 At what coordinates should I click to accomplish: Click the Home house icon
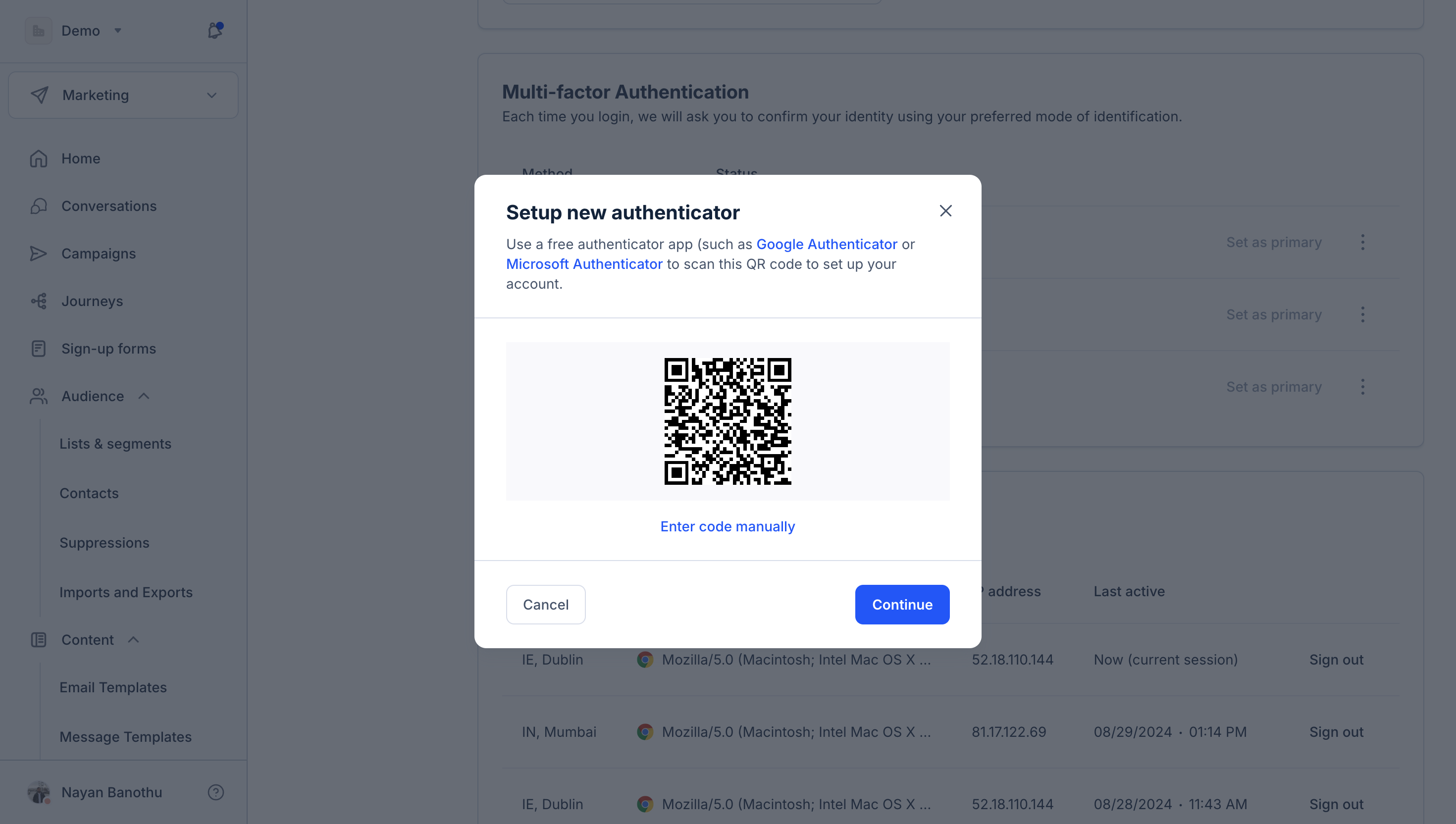(39, 158)
